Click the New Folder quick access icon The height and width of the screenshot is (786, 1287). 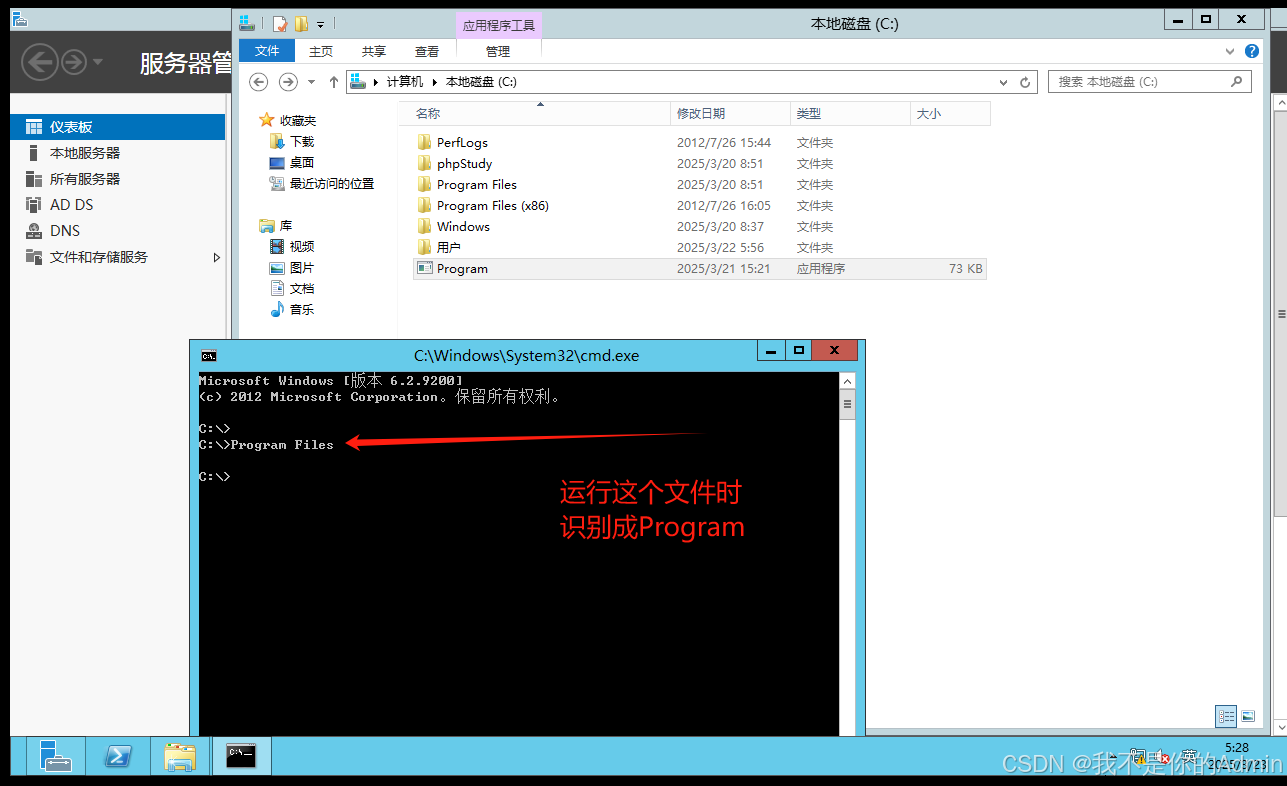tap(301, 22)
